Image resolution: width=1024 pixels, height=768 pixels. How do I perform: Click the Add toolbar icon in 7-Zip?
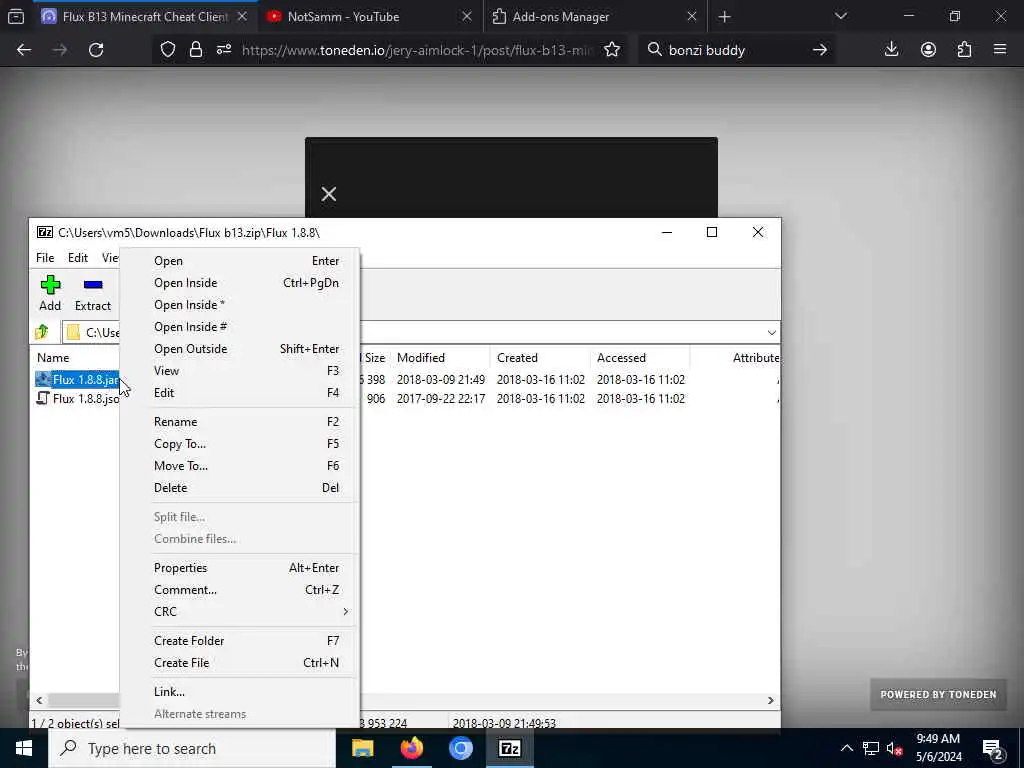tap(50, 293)
